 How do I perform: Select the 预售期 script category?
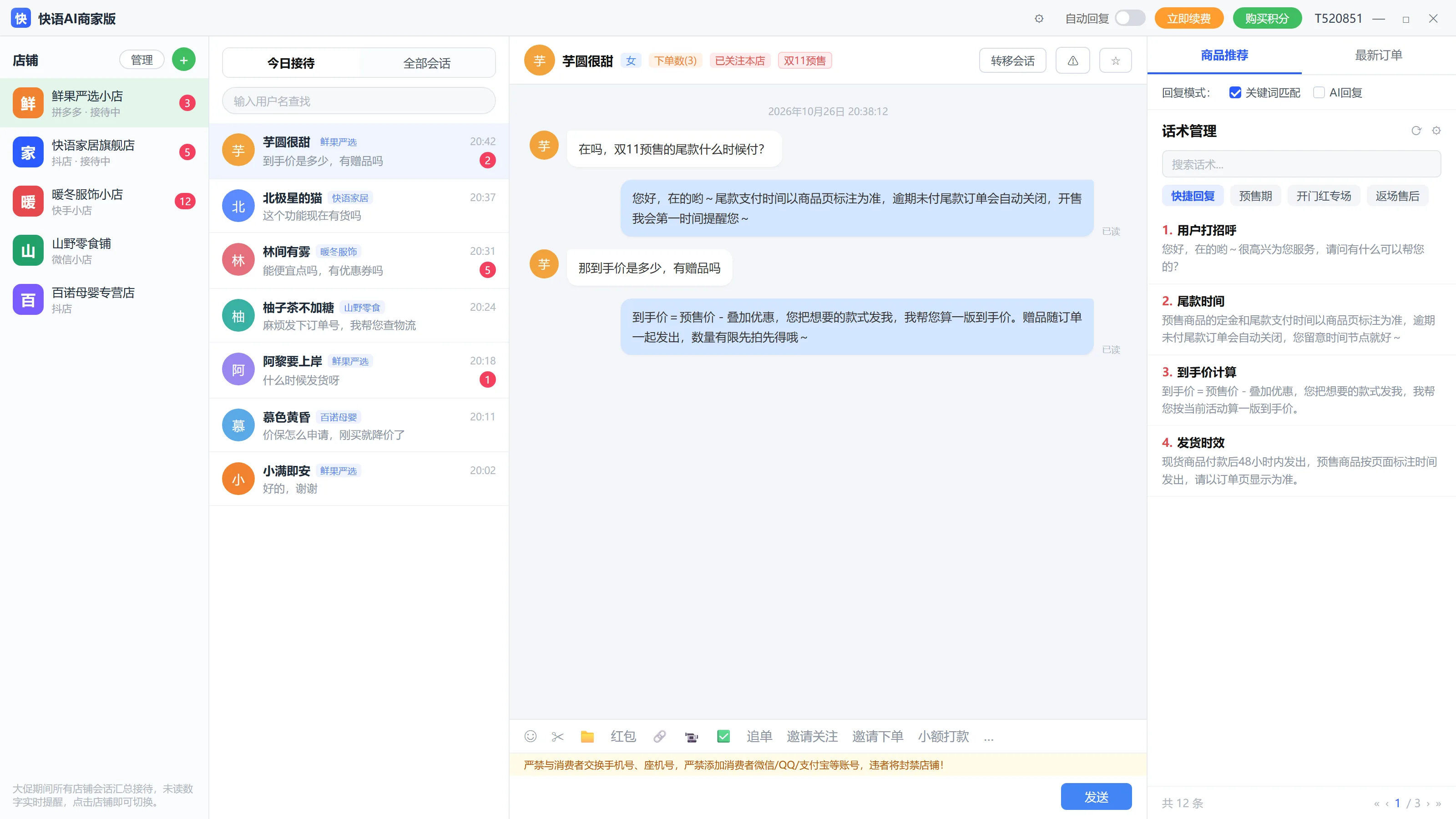click(x=1255, y=196)
